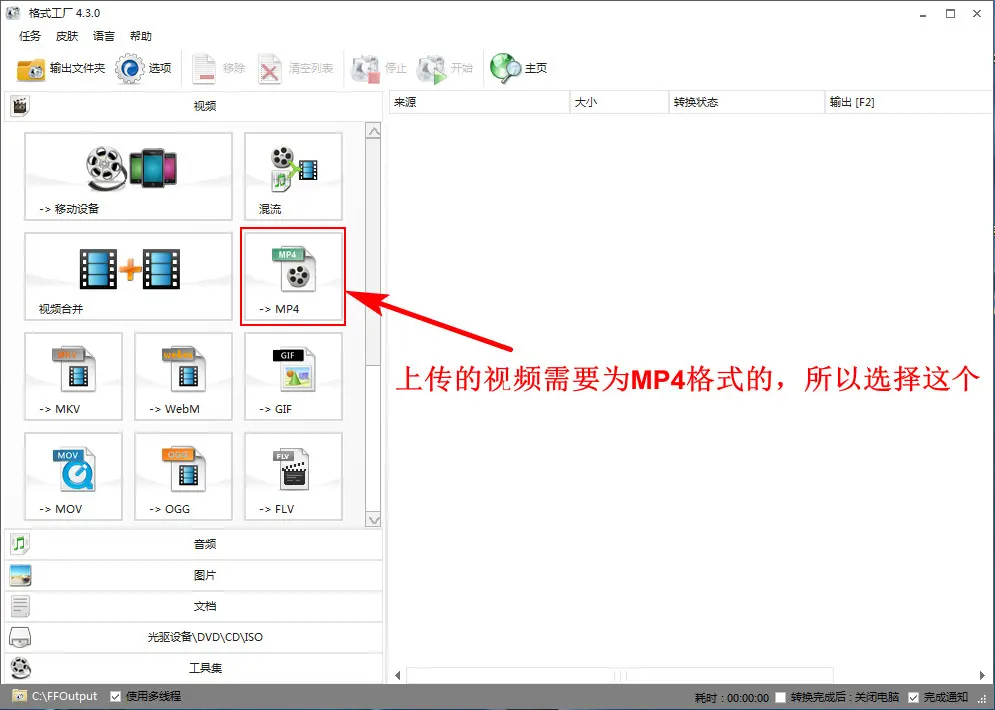Click the -> MP4 conversion icon
The height and width of the screenshot is (710, 995).
pyautogui.click(x=293, y=276)
